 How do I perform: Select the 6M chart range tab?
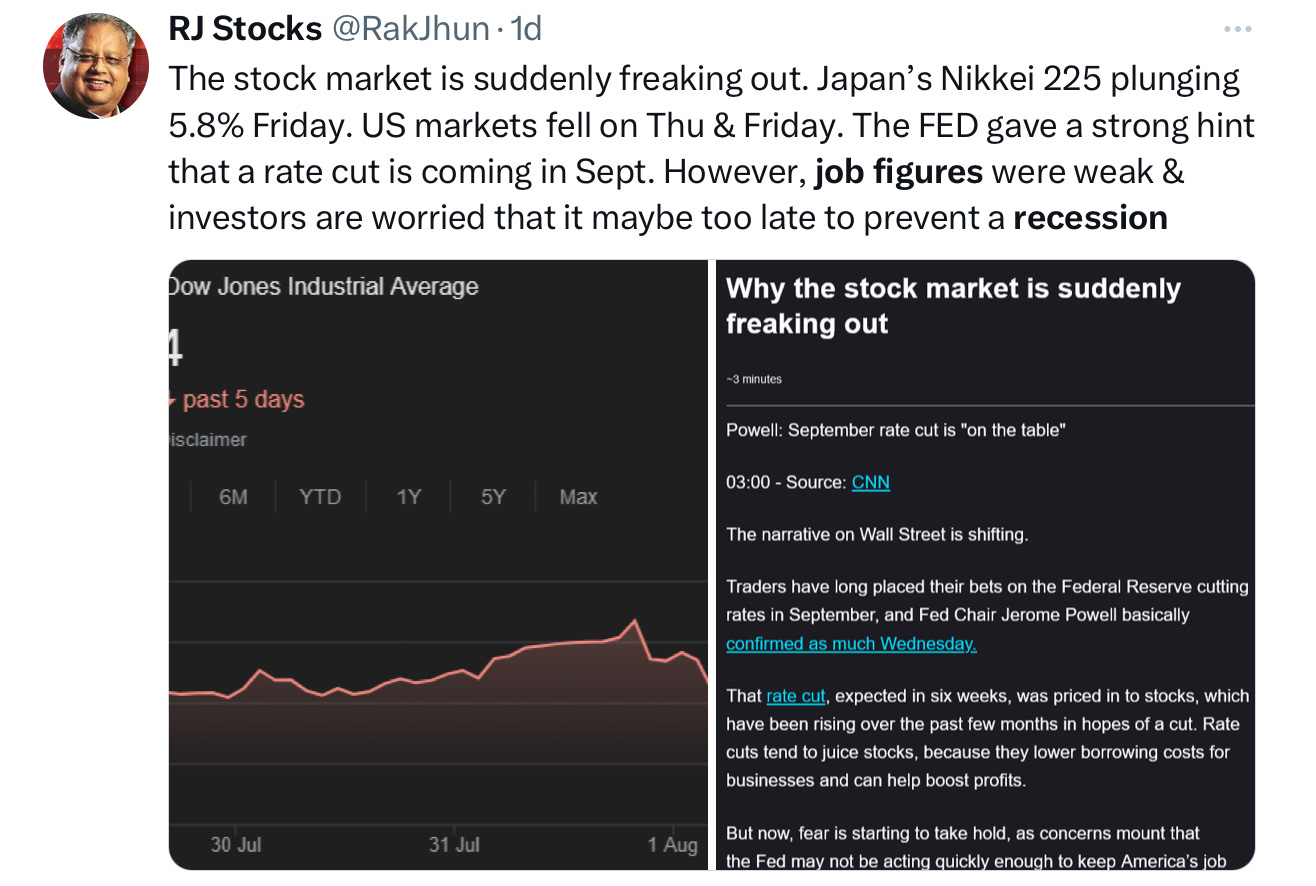tap(233, 497)
